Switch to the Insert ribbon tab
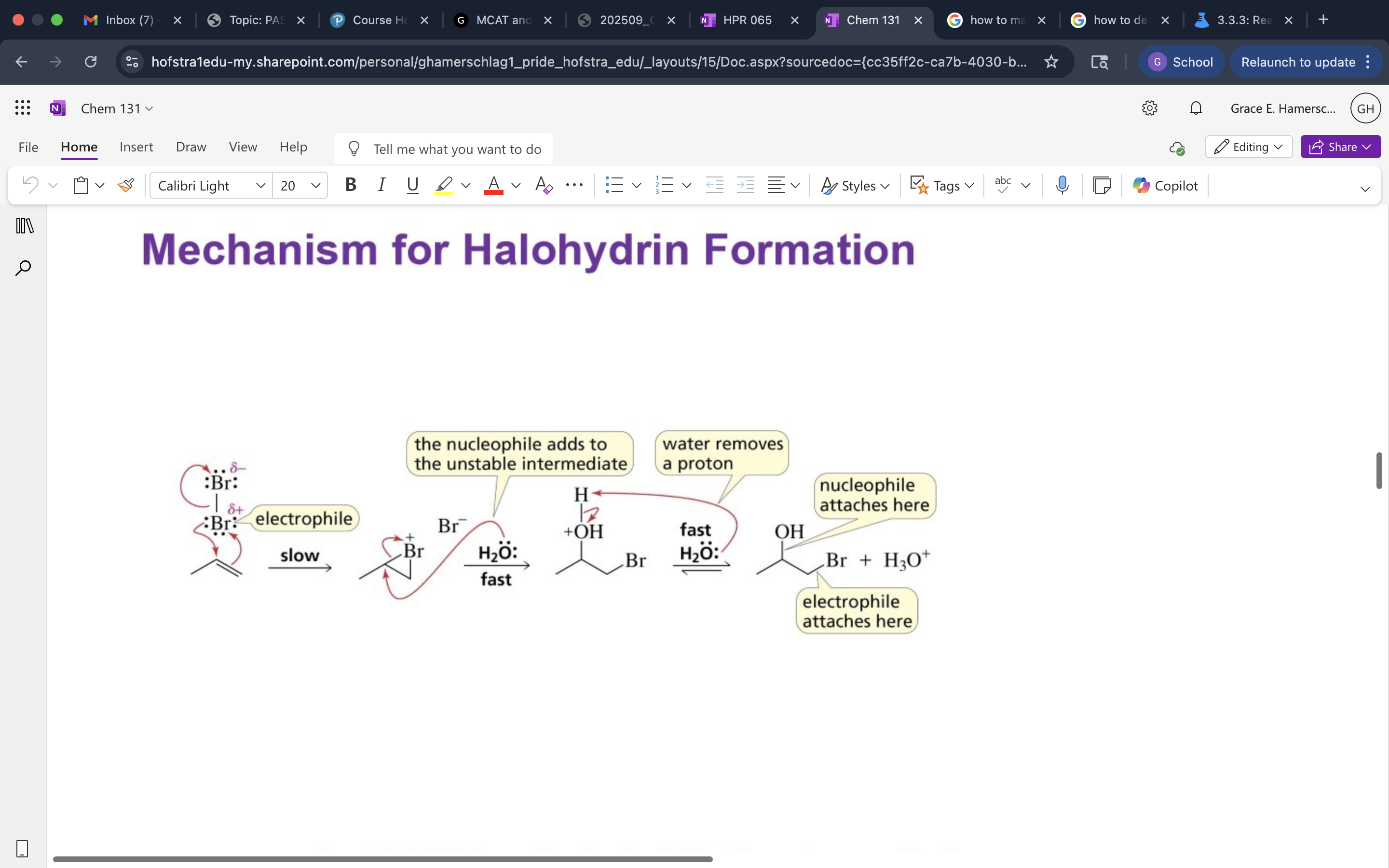Image resolution: width=1389 pixels, height=868 pixels. pos(136,147)
